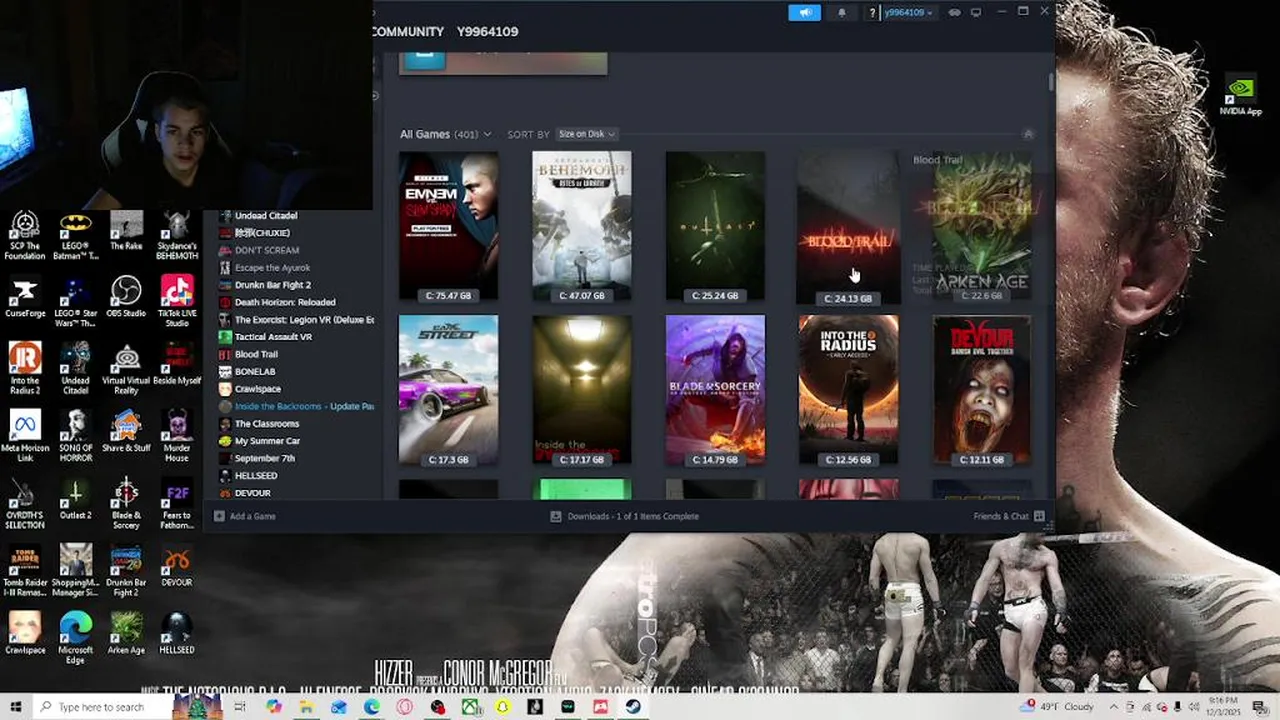Screen dimensions: 1280x720
Task: Open Fears to Fathom desktop shortcut
Action: click(x=177, y=504)
